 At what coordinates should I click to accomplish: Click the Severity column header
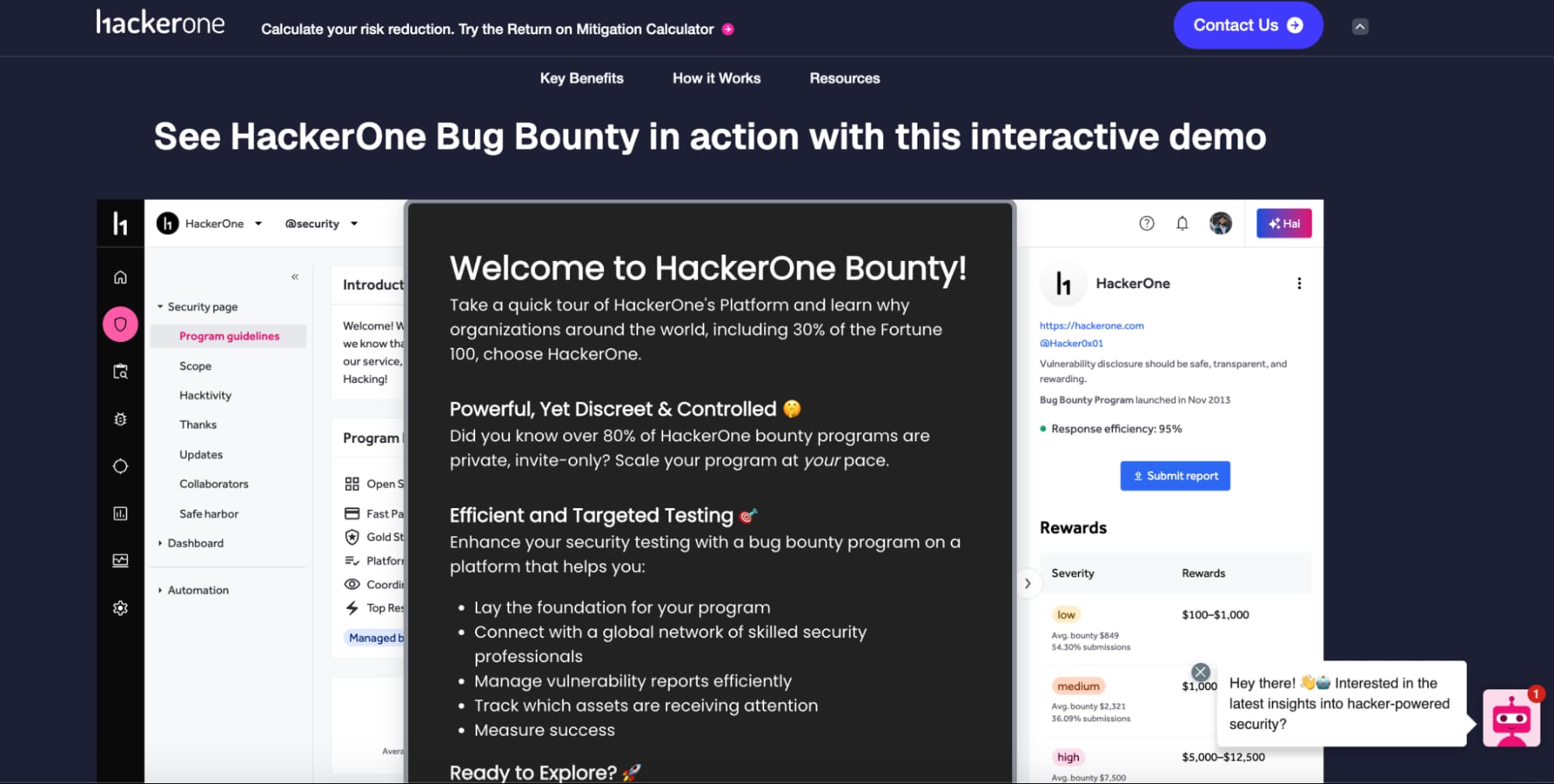pos(1073,573)
